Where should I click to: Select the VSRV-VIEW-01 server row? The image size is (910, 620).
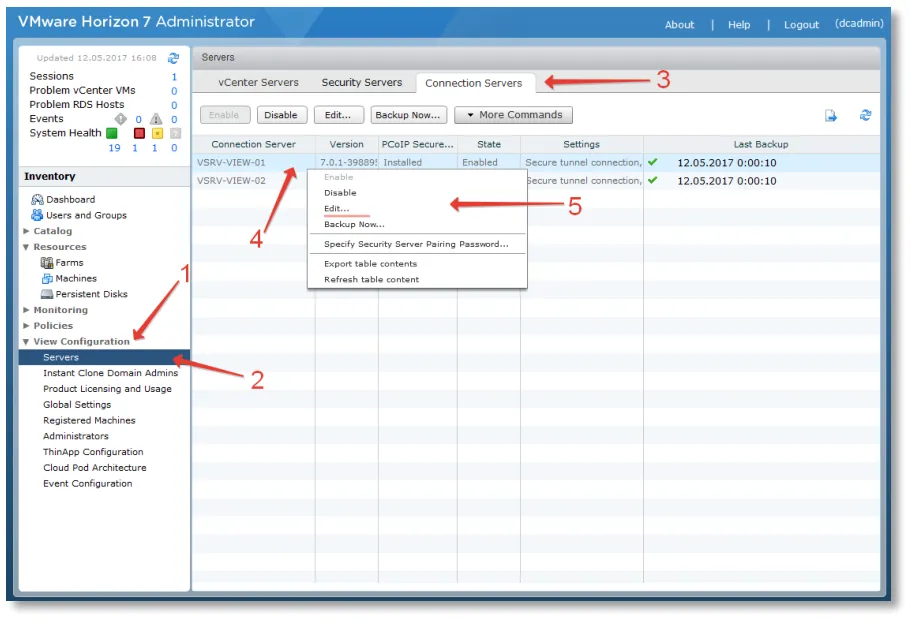pyautogui.click(x=536, y=163)
